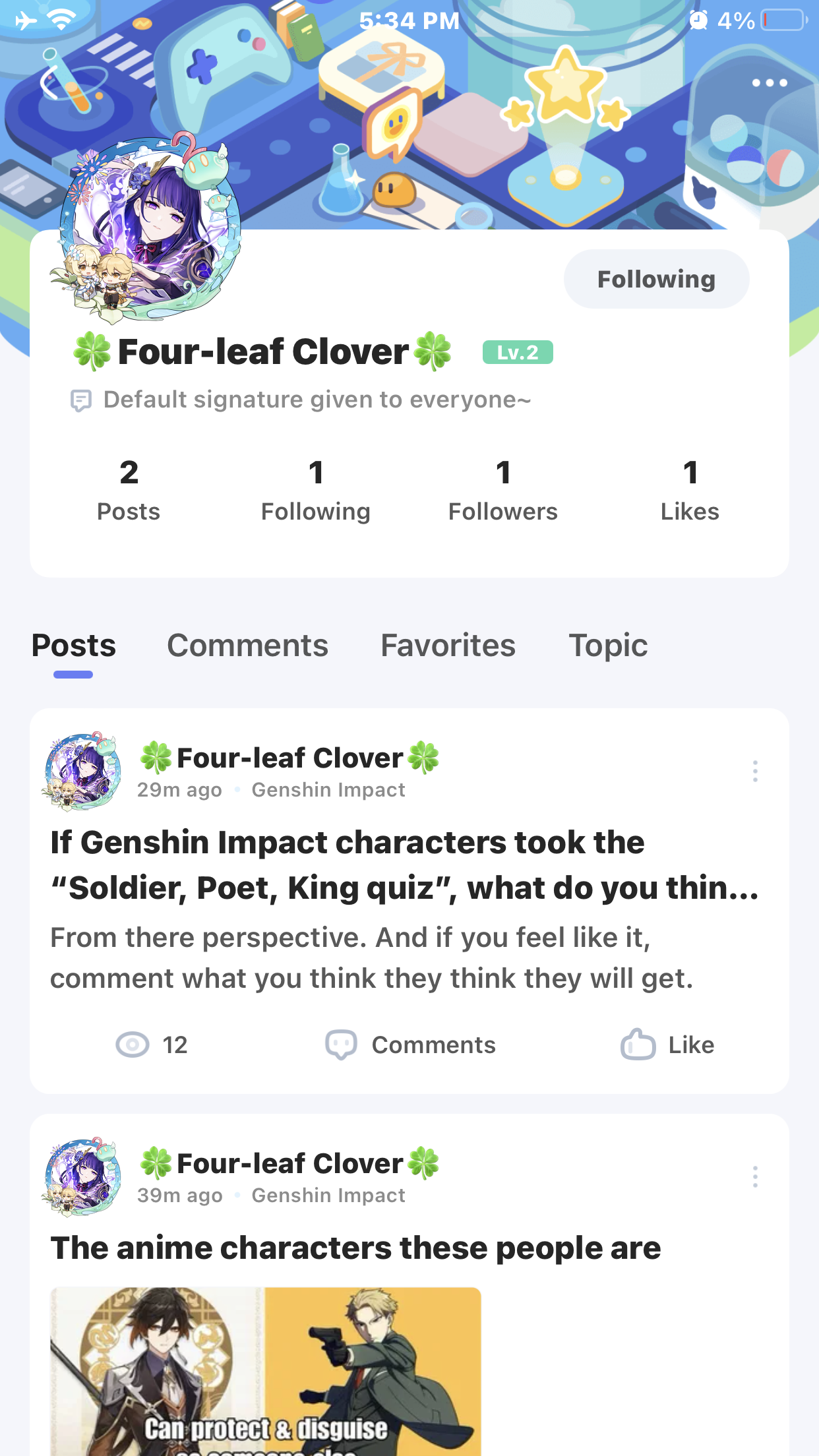Image resolution: width=819 pixels, height=1456 pixels.
Task: Open the kebab menu on the 29m ago post
Action: pos(755,771)
